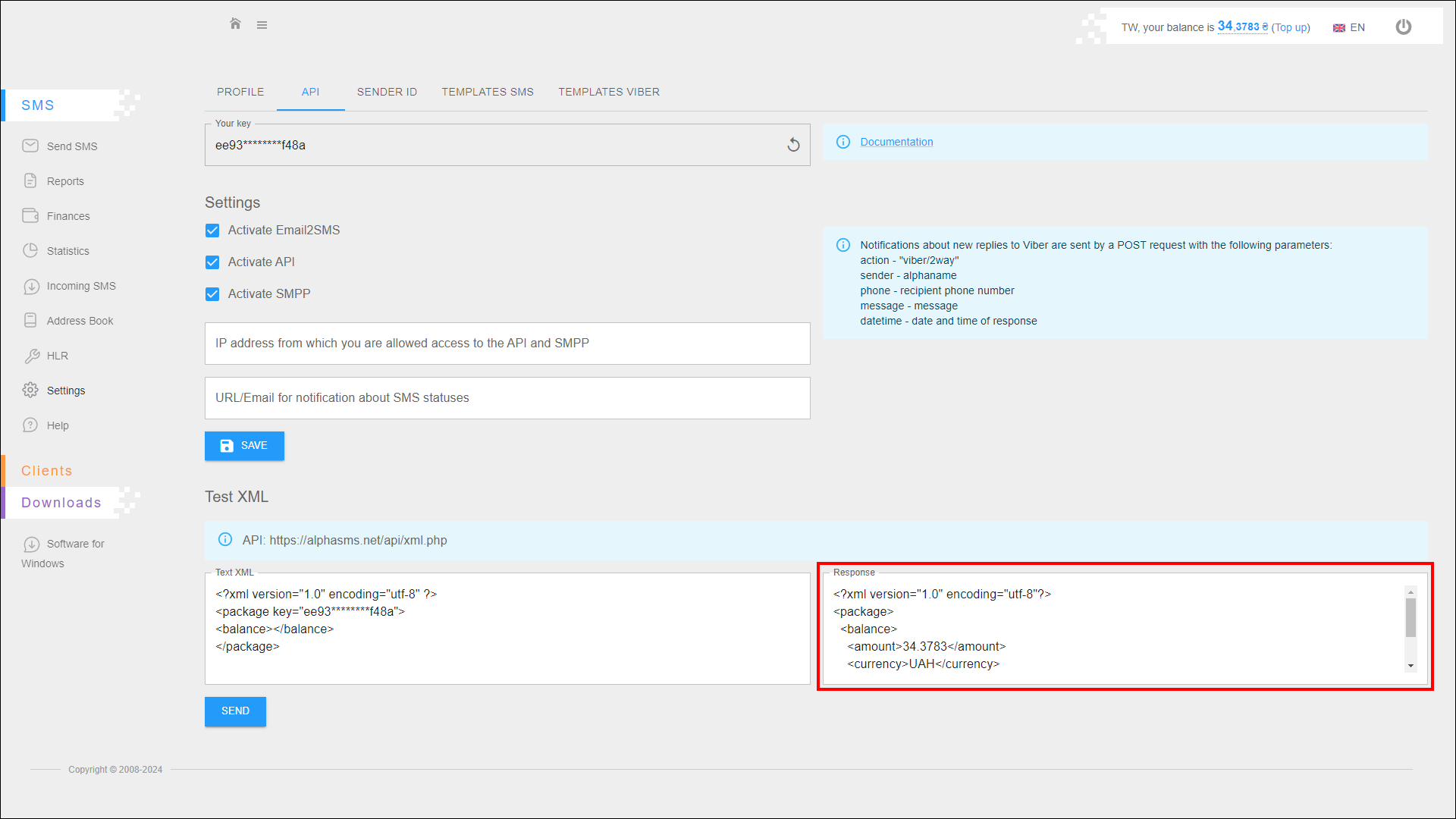Open Finances wallet icon

coord(30,215)
